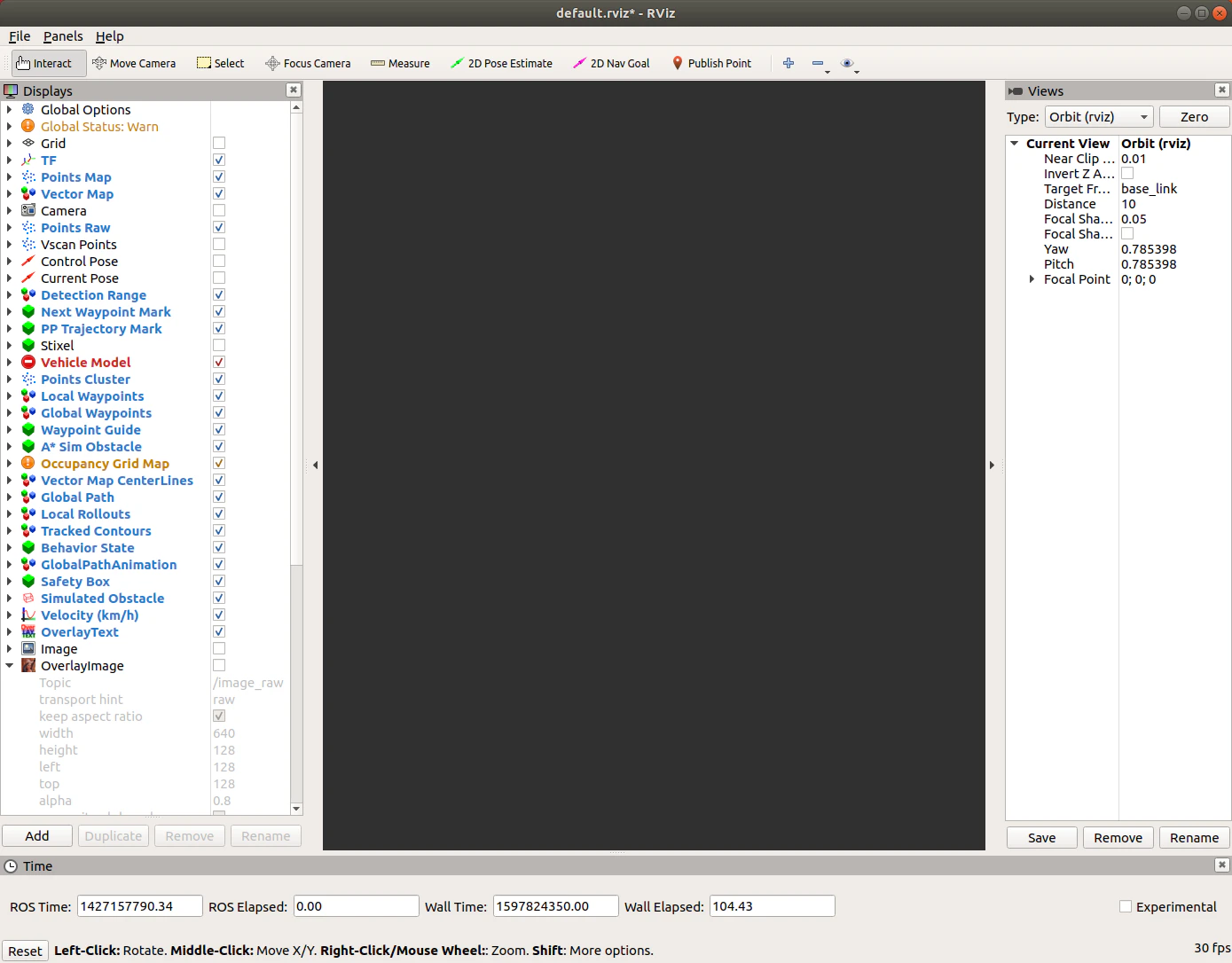
Task: Check the Invert Z Axis checkbox
Action: [1127, 174]
